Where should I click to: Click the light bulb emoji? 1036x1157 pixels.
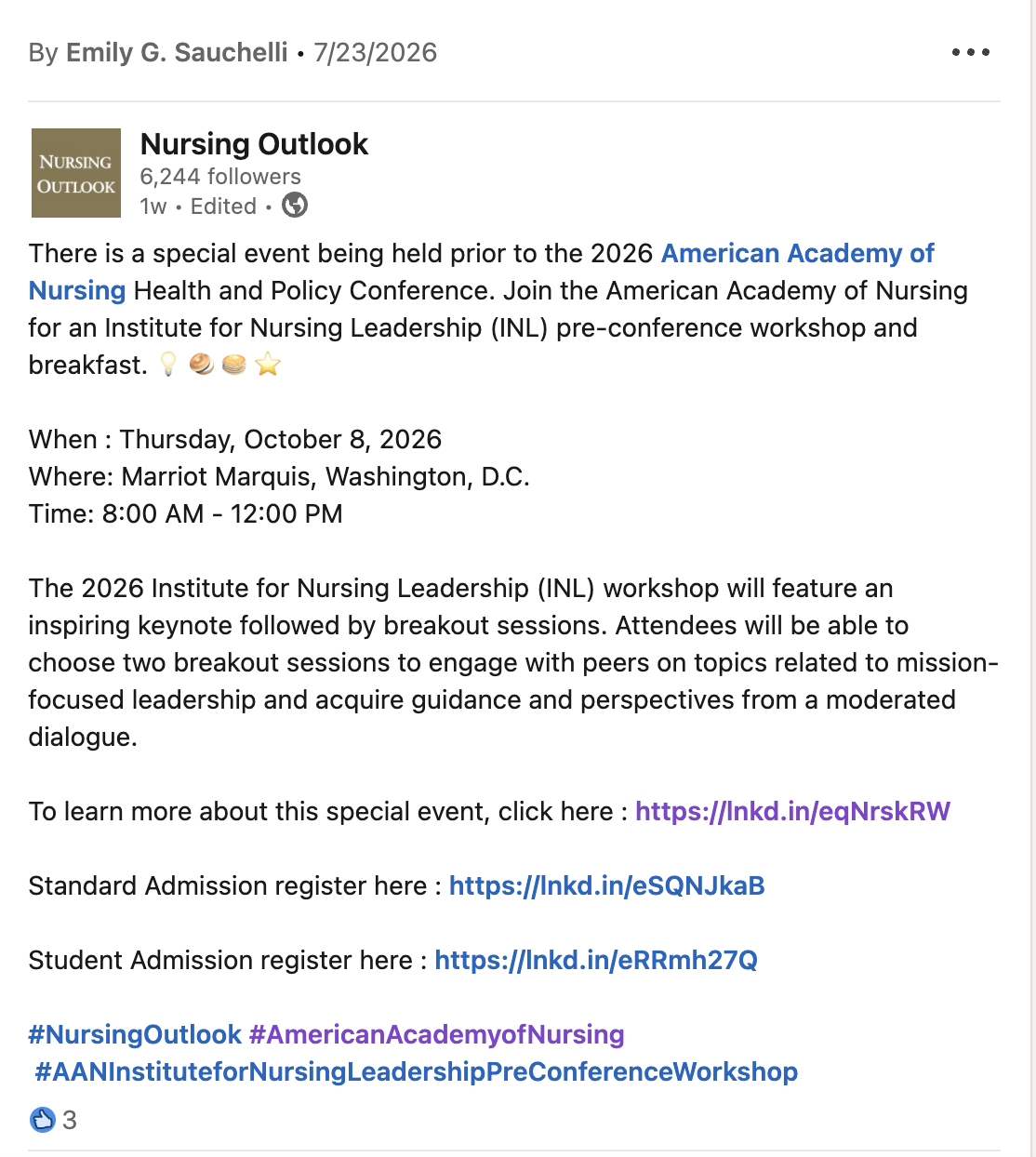coord(168,364)
